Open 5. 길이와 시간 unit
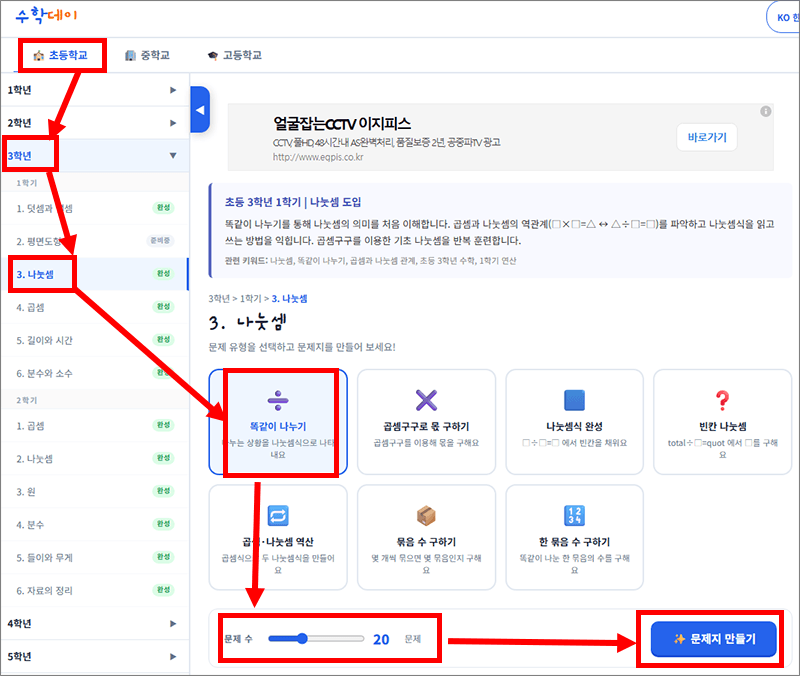The width and height of the screenshot is (800, 676). [x=95, y=340]
